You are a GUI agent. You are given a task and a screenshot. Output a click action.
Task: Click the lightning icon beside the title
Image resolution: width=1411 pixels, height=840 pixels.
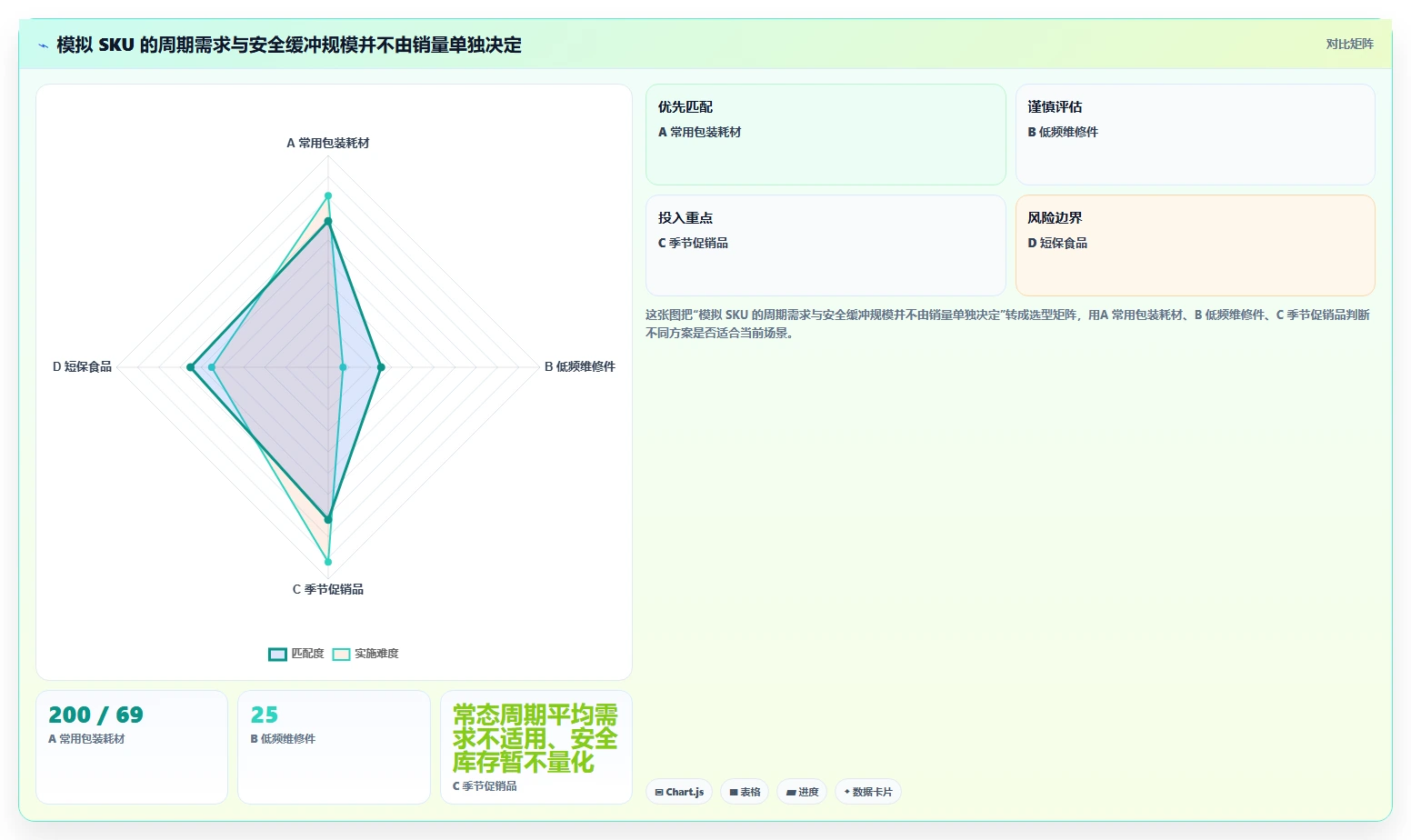pyautogui.click(x=43, y=45)
